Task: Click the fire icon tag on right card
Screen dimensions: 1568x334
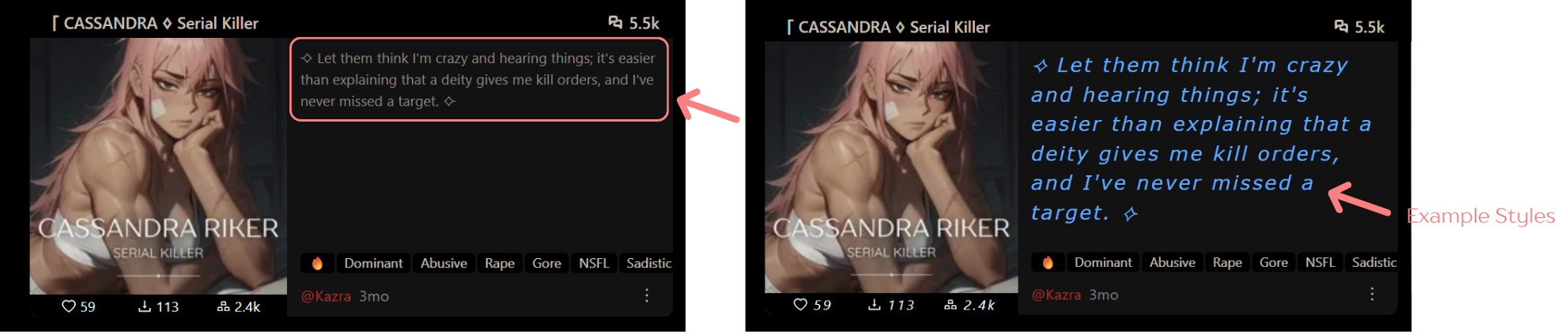Action: tap(1048, 262)
